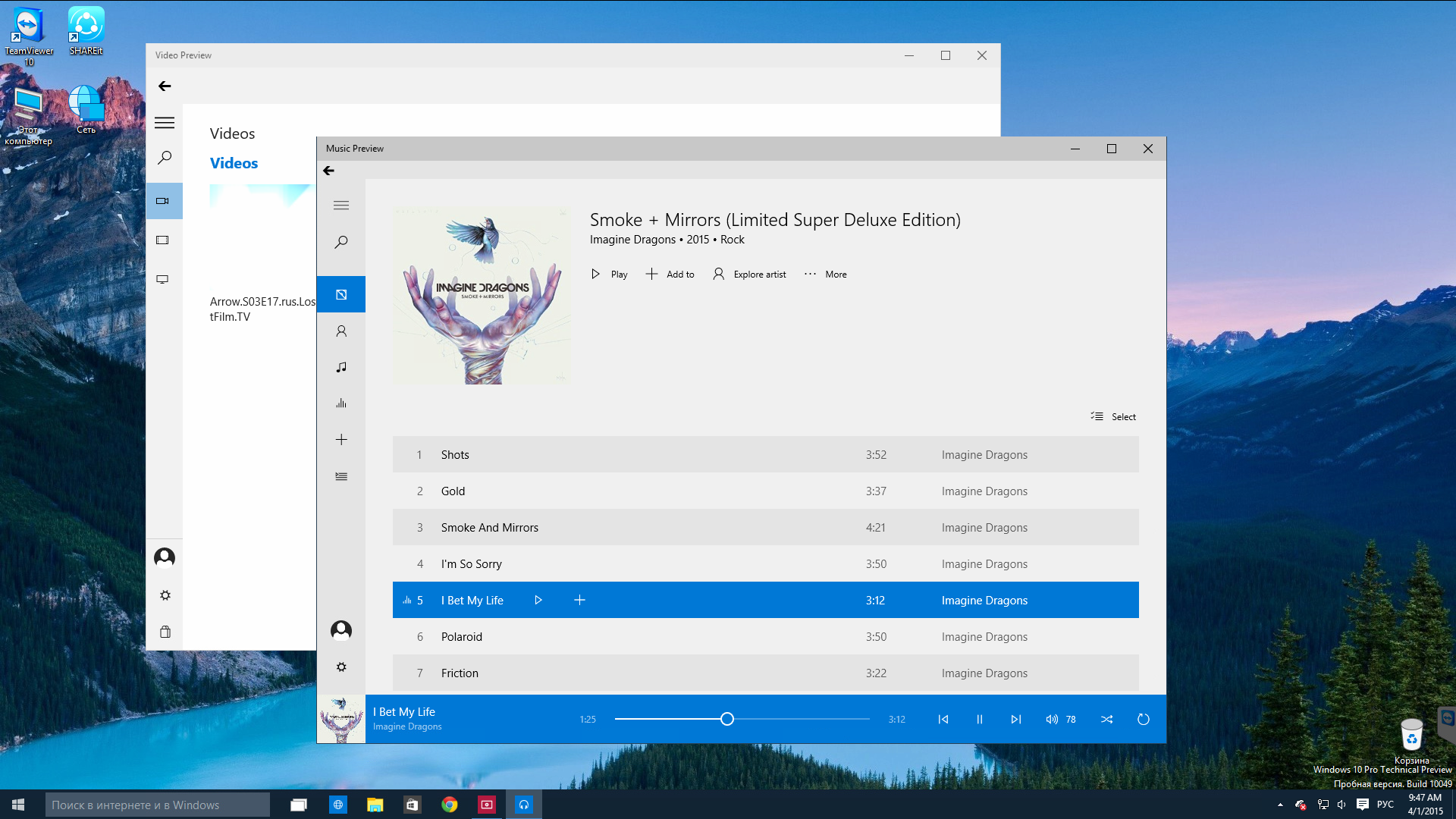
Task: Click Videos tab heading in Video Preview
Action: 234,163
